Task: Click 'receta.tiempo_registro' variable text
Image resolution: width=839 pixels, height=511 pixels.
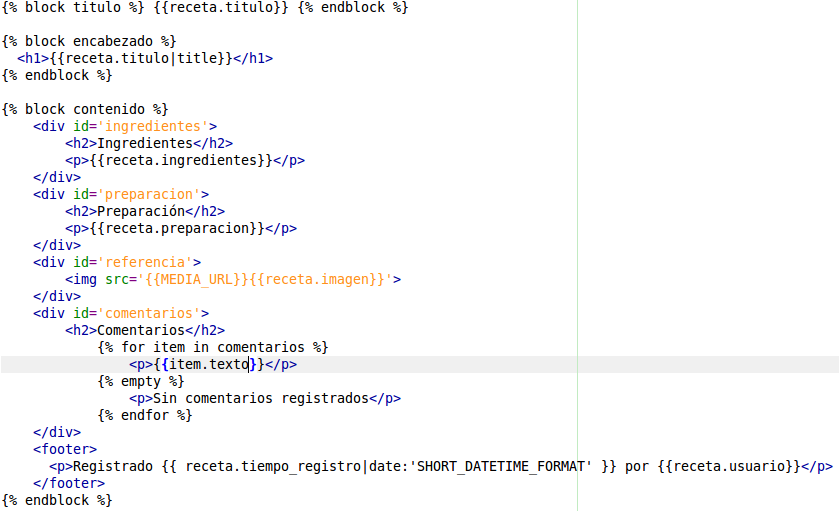Action: (273, 467)
